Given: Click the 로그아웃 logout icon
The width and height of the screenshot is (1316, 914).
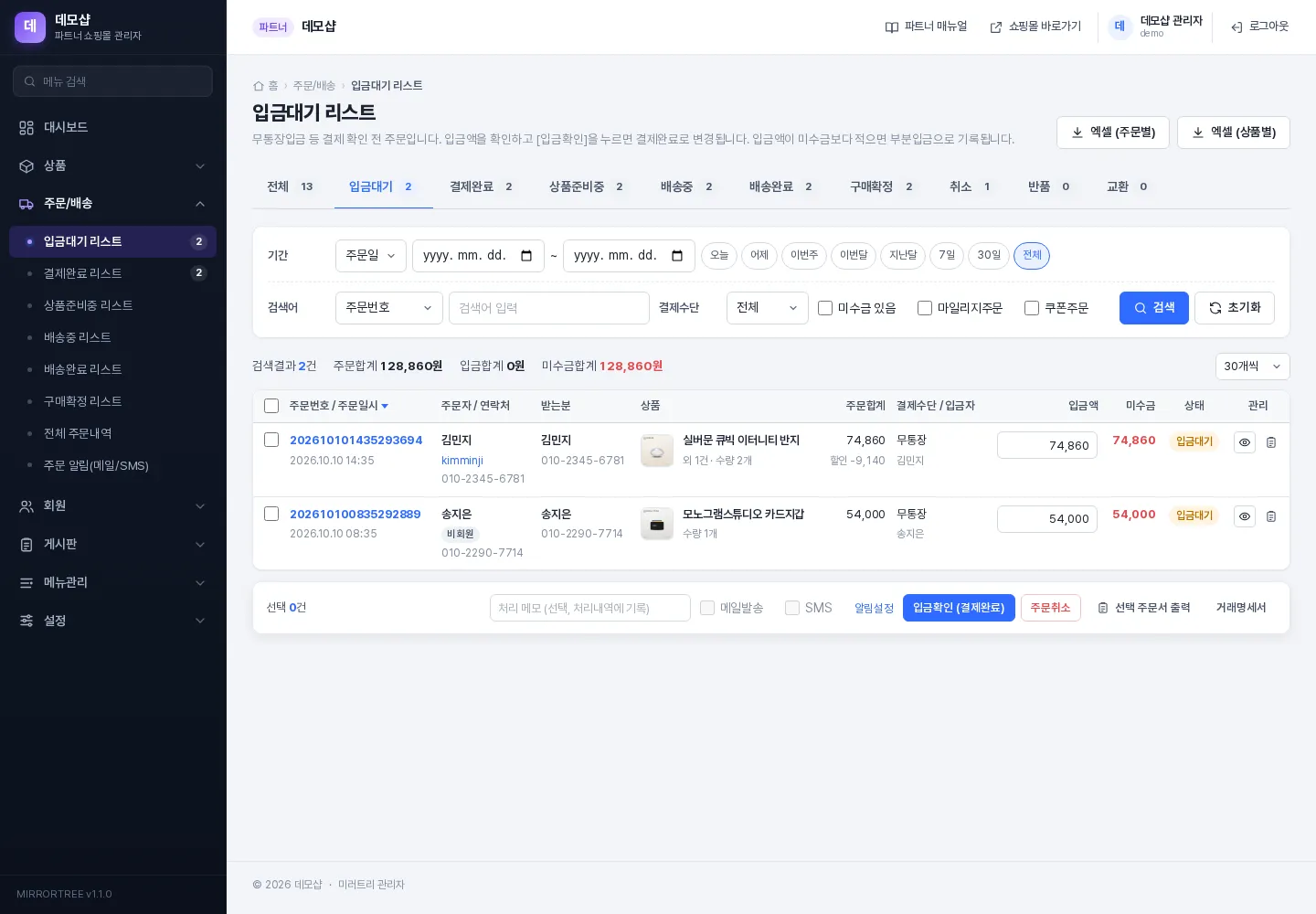Looking at the screenshot, I should point(1236,27).
